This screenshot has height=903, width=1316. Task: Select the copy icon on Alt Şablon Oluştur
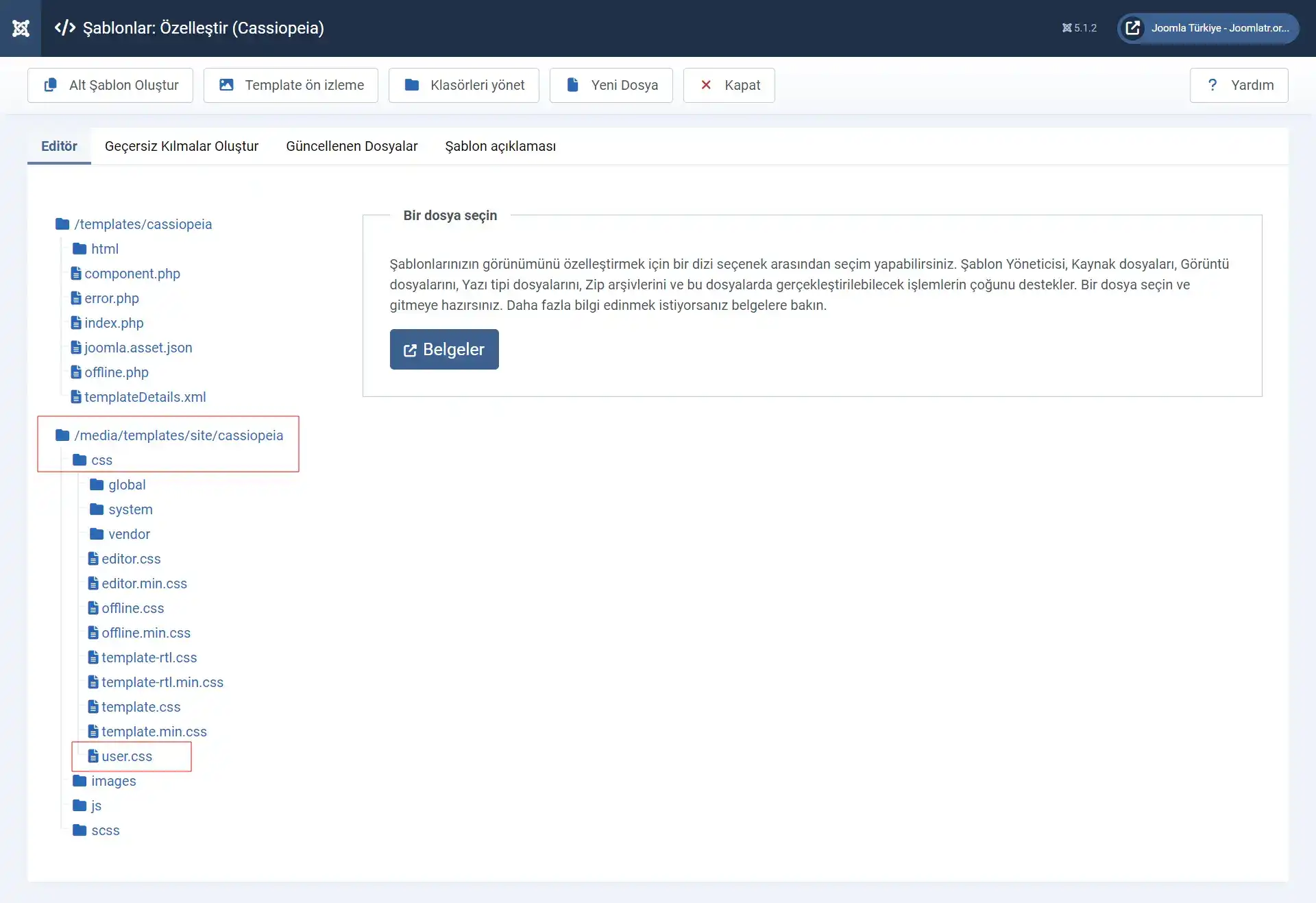[51, 85]
